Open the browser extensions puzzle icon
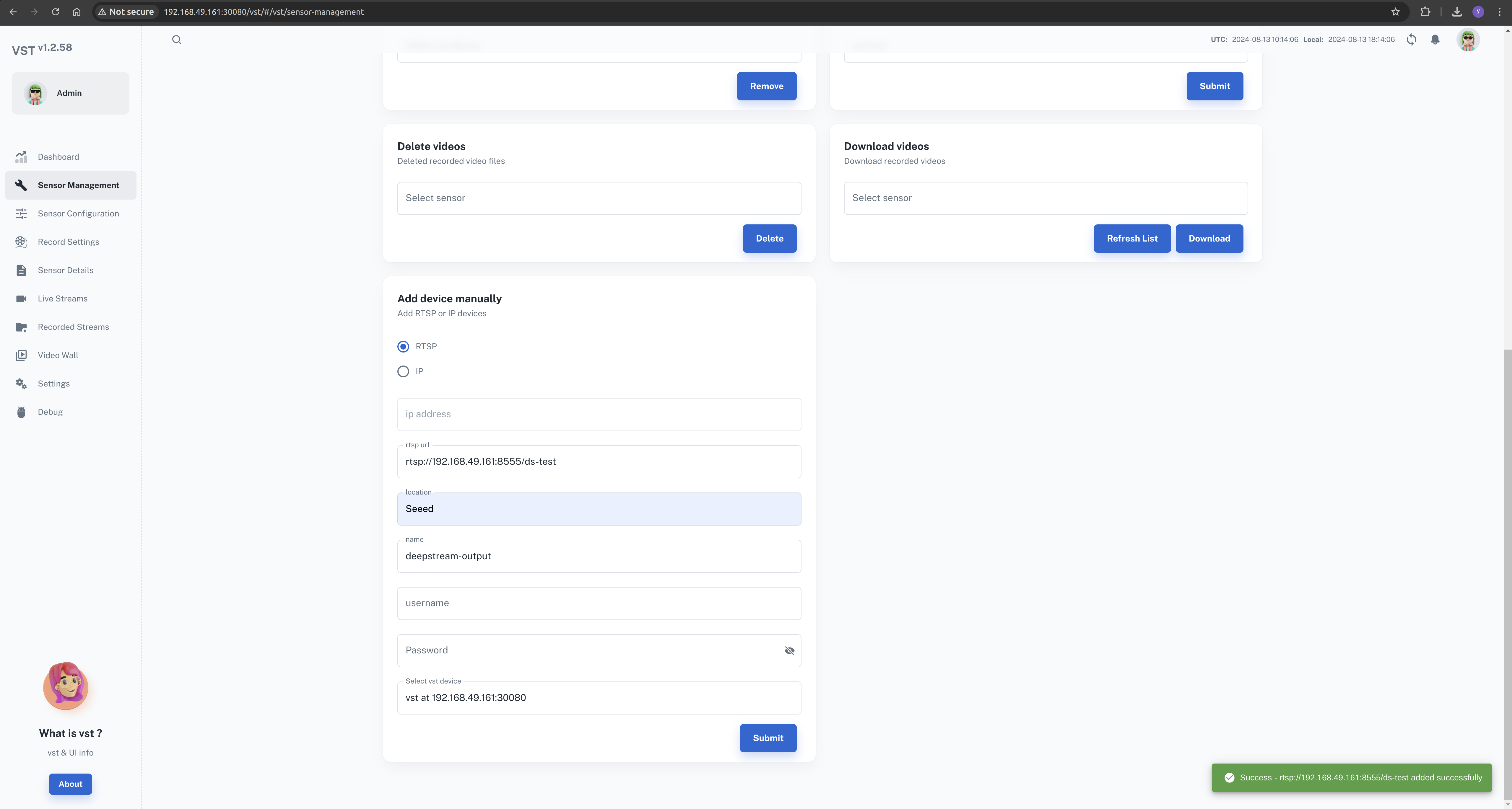Screen dimensions: 1512x809 (x=1425, y=12)
